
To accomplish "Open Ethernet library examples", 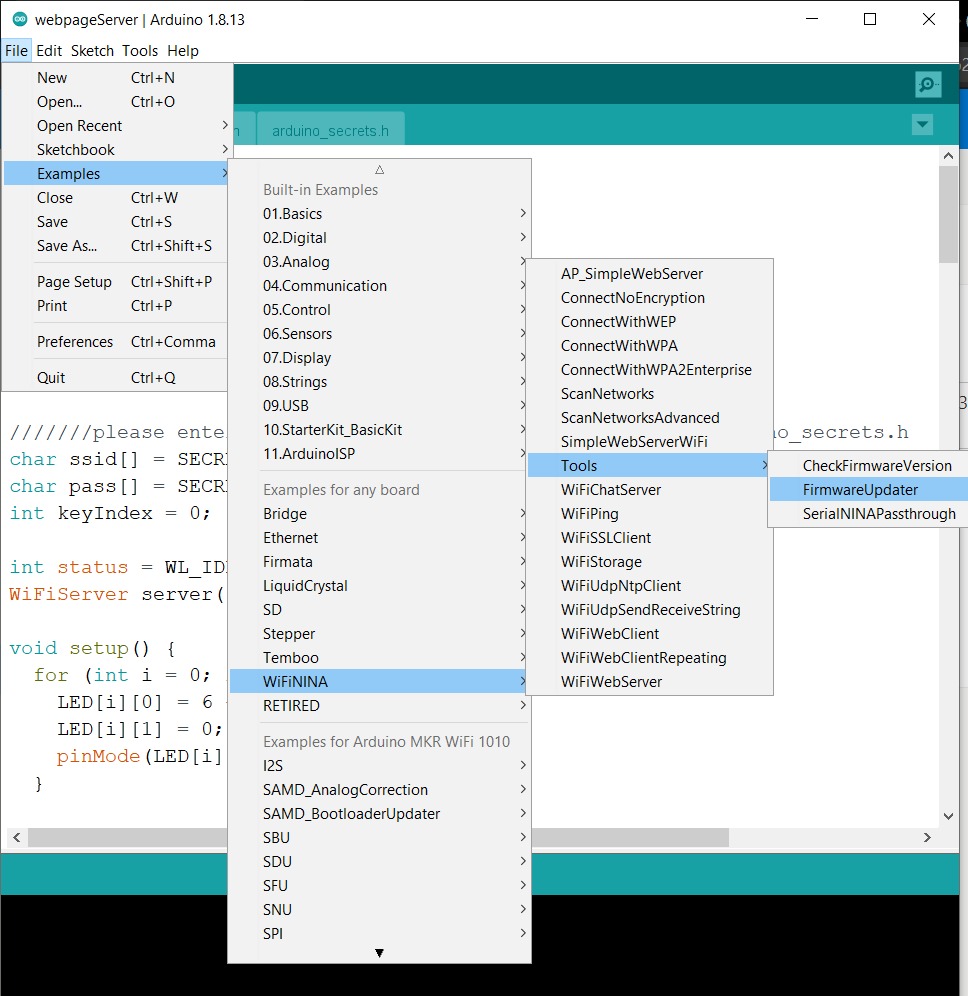I will (x=379, y=538).
